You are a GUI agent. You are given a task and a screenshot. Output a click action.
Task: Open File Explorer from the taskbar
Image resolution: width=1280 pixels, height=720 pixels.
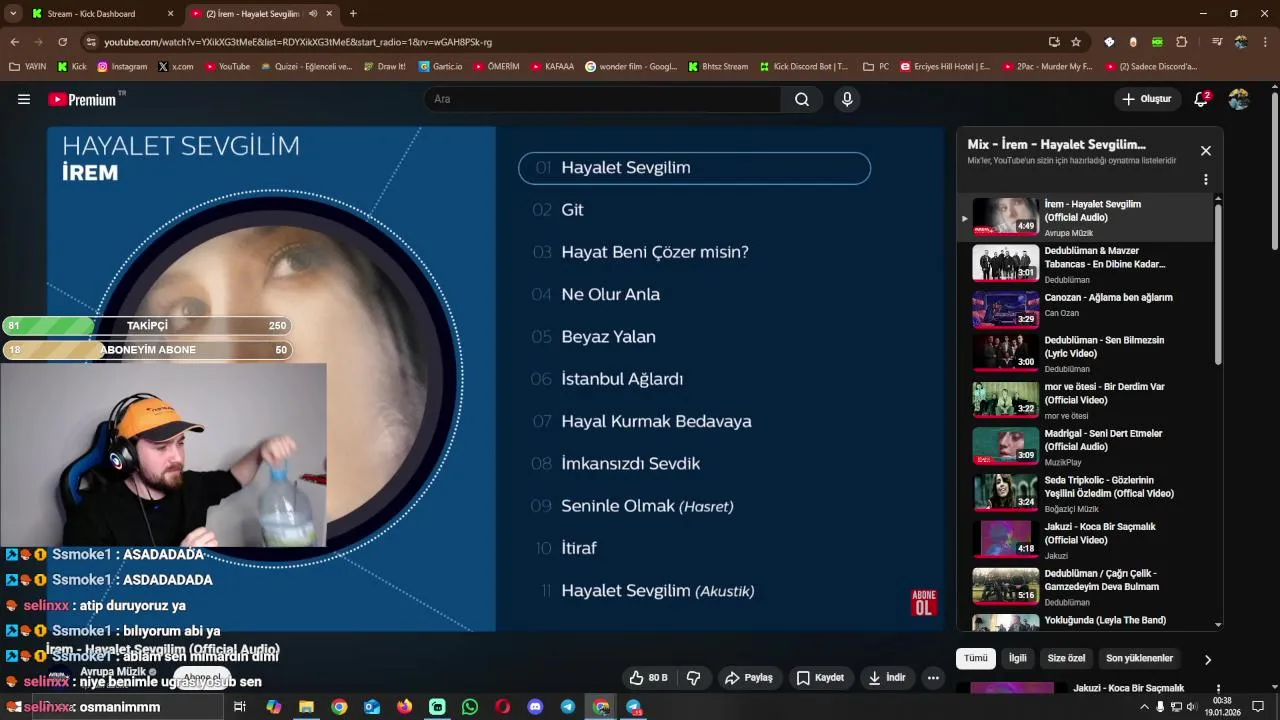(x=306, y=707)
